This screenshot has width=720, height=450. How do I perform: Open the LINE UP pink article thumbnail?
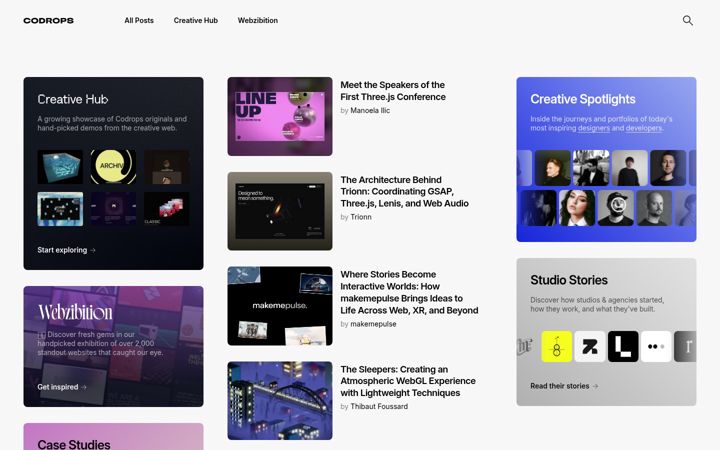[280, 117]
